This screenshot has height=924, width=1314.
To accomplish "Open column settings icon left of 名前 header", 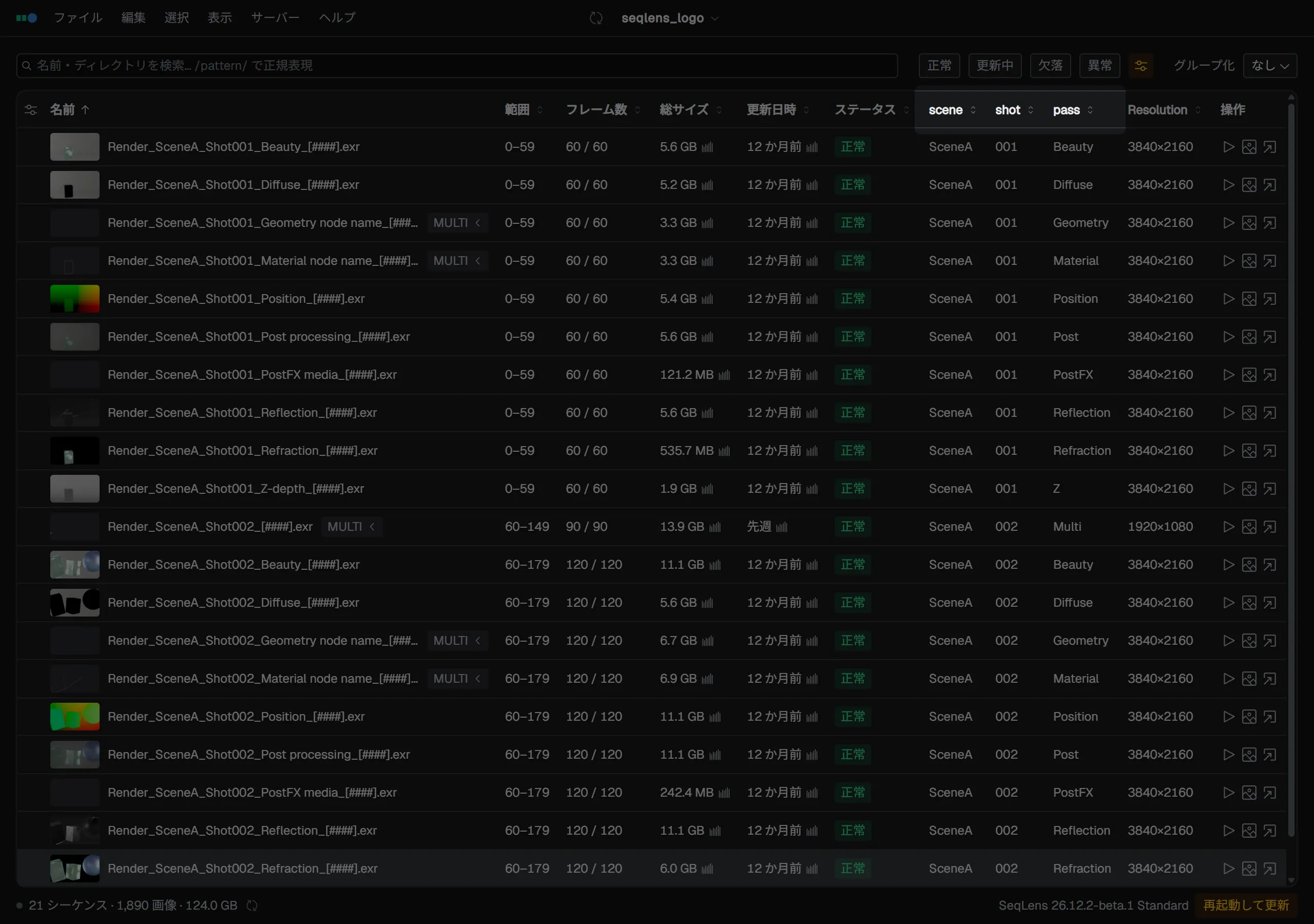I will click(31, 110).
